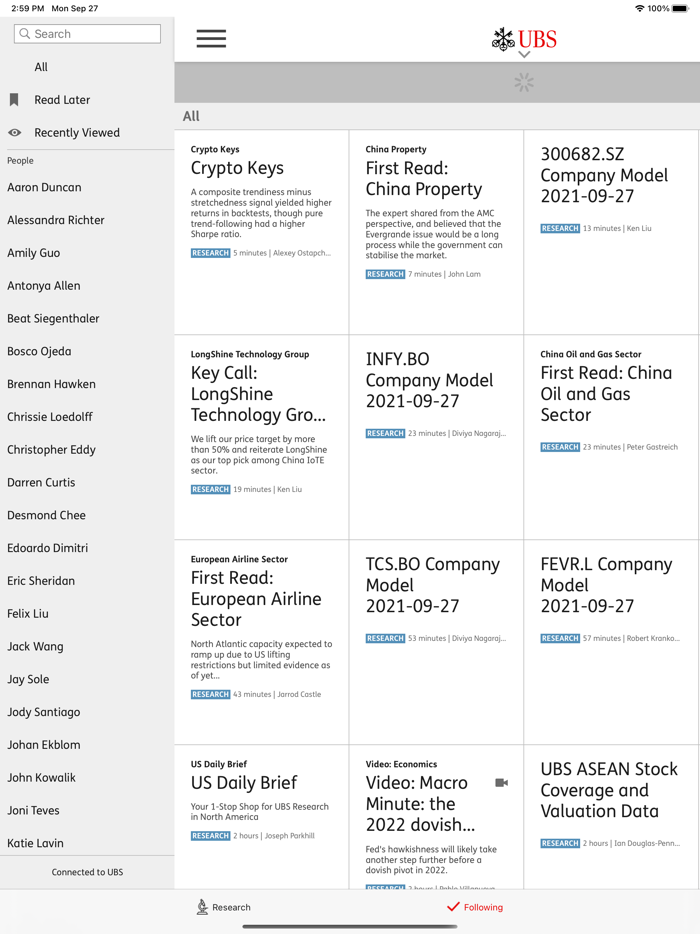Select Johan Ekblom in People
This screenshot has width=700, height=934.
coord(43,744)
